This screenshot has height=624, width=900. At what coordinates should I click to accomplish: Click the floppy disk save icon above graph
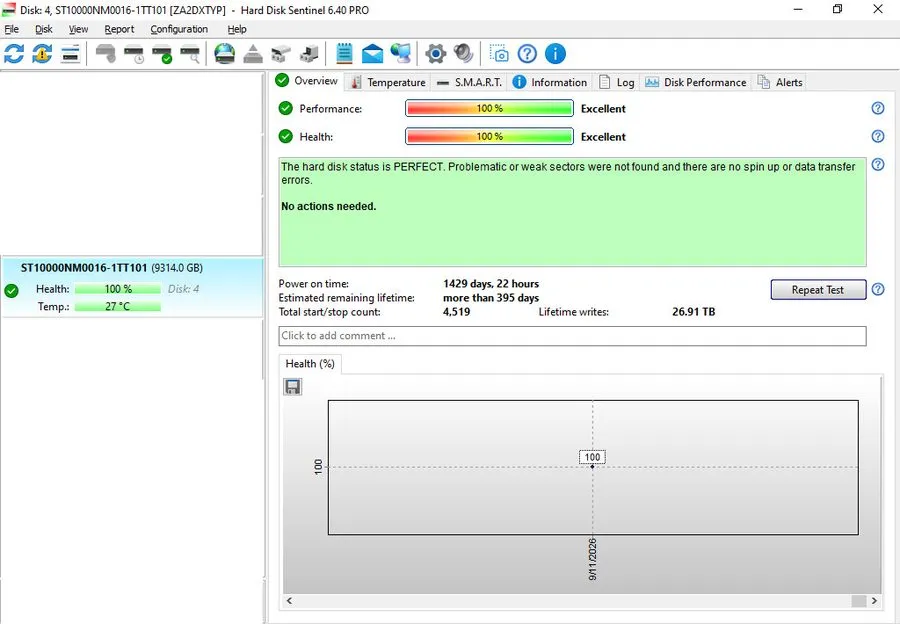click(293, 387)
